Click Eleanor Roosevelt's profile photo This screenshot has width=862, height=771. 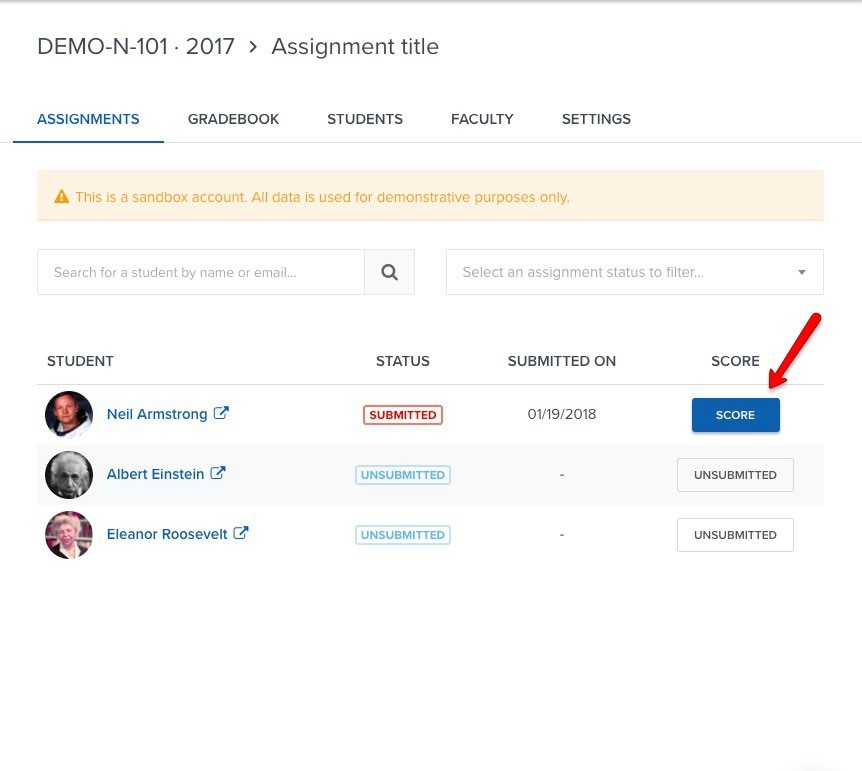69,535
